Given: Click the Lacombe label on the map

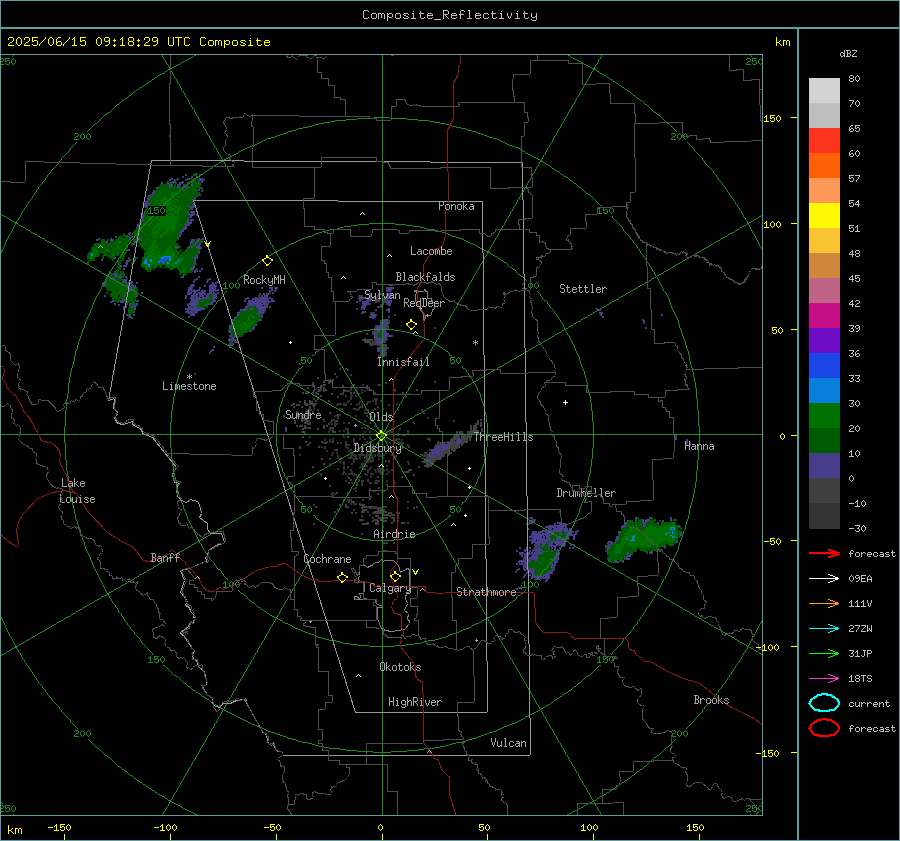Looking at the screenshot, I should [x=431, y=251].
